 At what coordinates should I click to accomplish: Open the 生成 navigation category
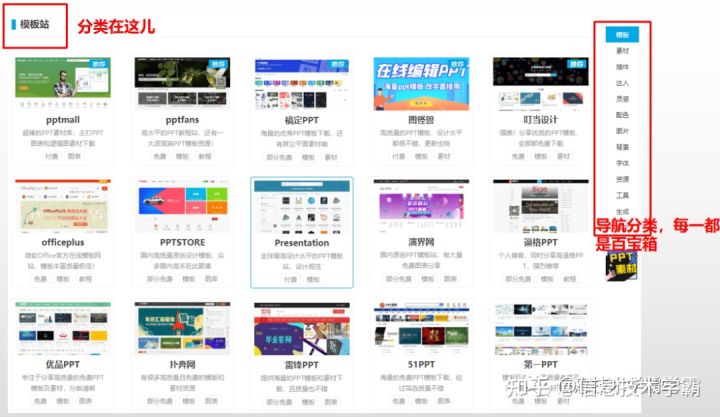point(622,211)
